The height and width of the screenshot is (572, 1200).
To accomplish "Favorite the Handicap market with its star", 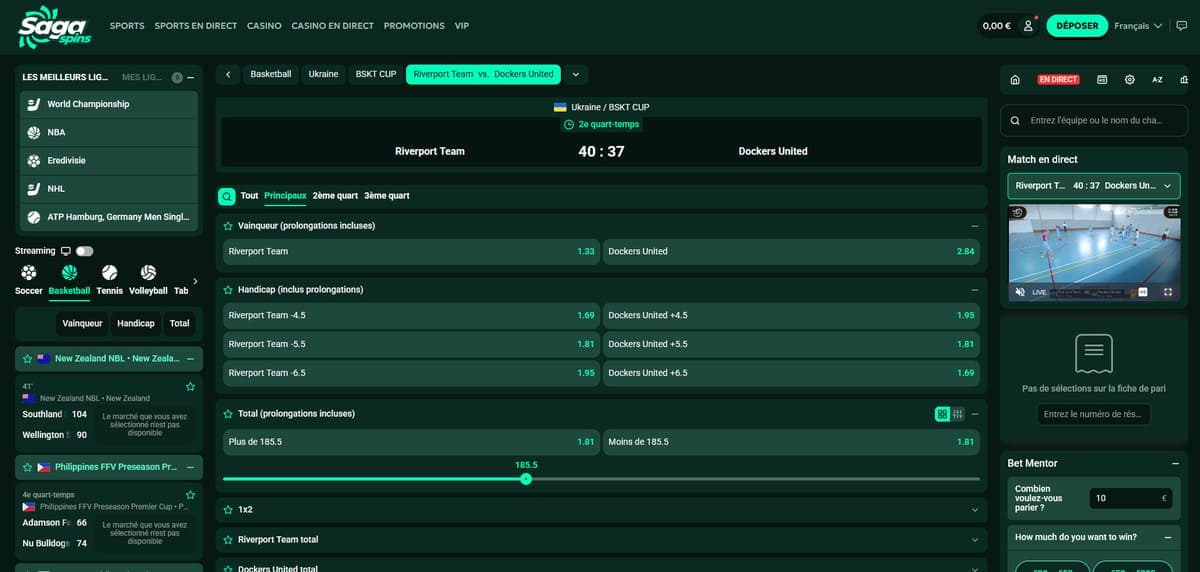I will pos(228,289).
